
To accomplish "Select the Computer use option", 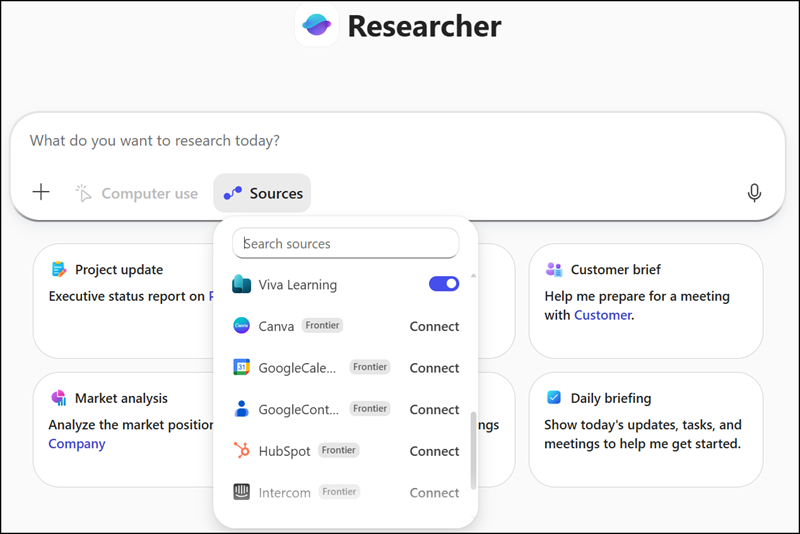I will click(137, 193).
